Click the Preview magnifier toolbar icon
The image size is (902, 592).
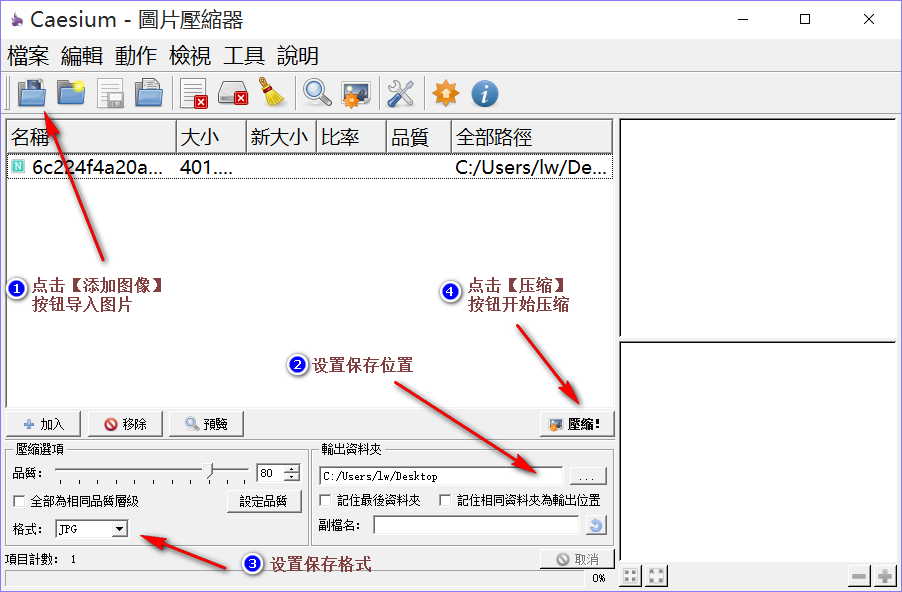click(318, 93)
